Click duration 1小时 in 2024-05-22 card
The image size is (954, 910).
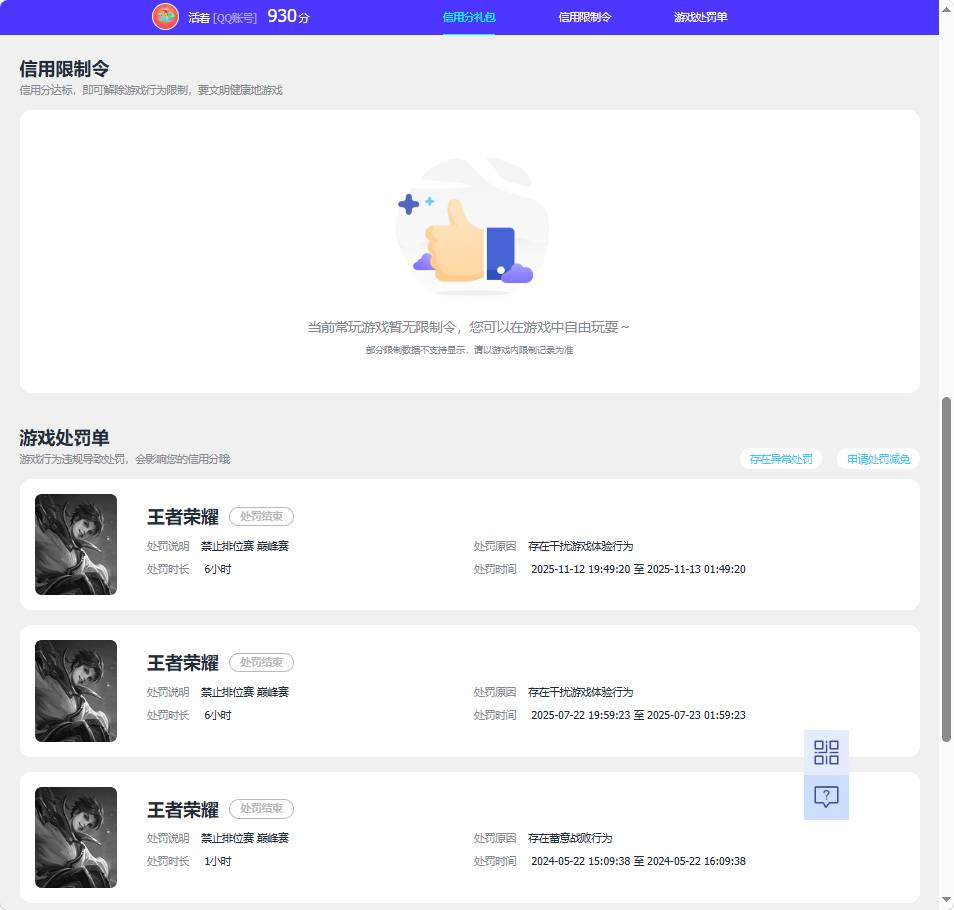(x=218, y=861)
